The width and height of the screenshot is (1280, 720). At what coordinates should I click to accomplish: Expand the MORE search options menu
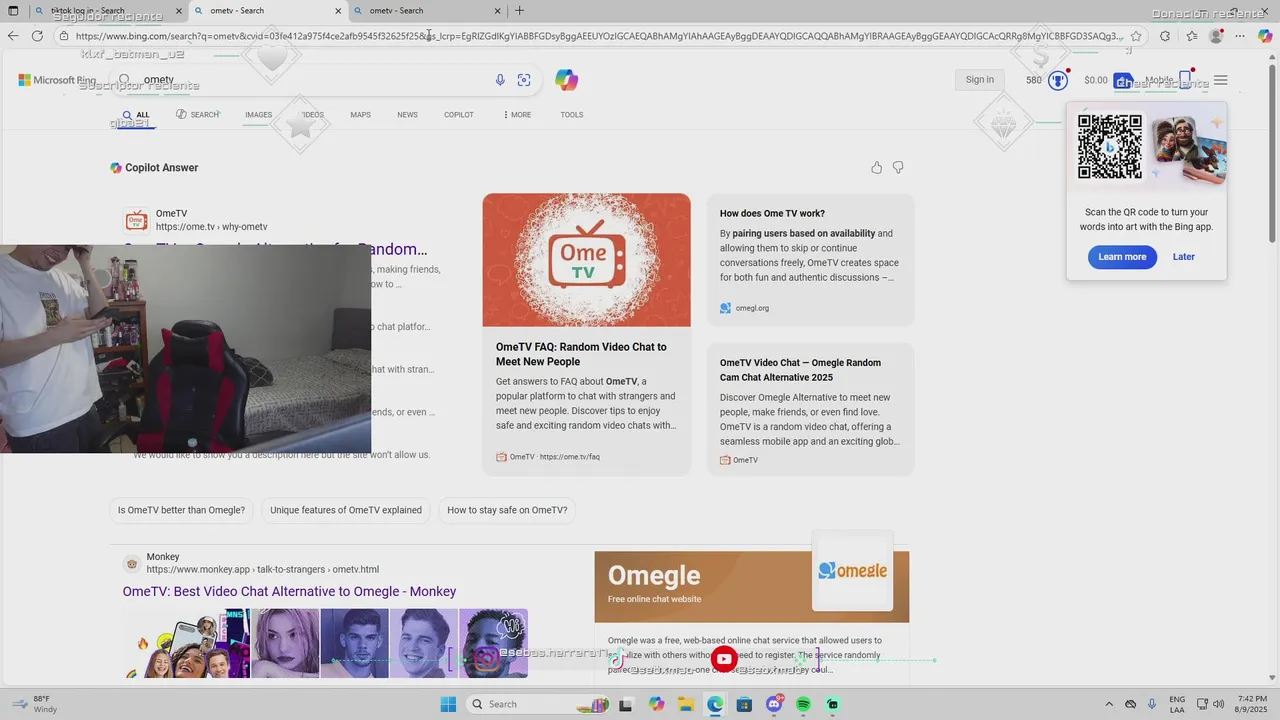pyautogui.click(x=518, y=115)
